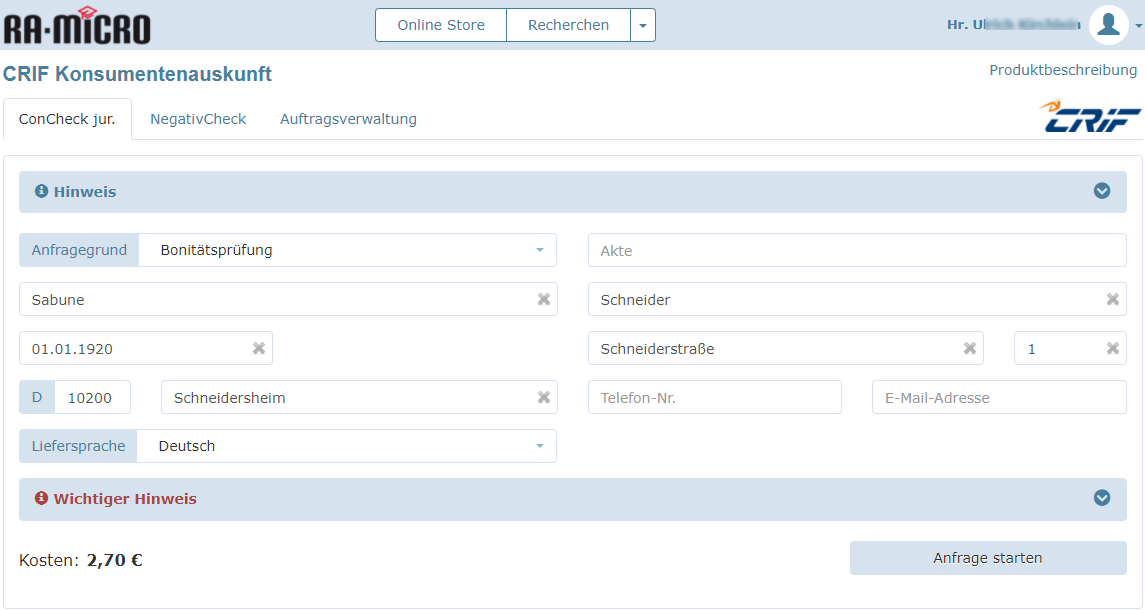Clear the first name field containing Sabune
Viewport: 1145px width, 610px height.
click(543, 299)
